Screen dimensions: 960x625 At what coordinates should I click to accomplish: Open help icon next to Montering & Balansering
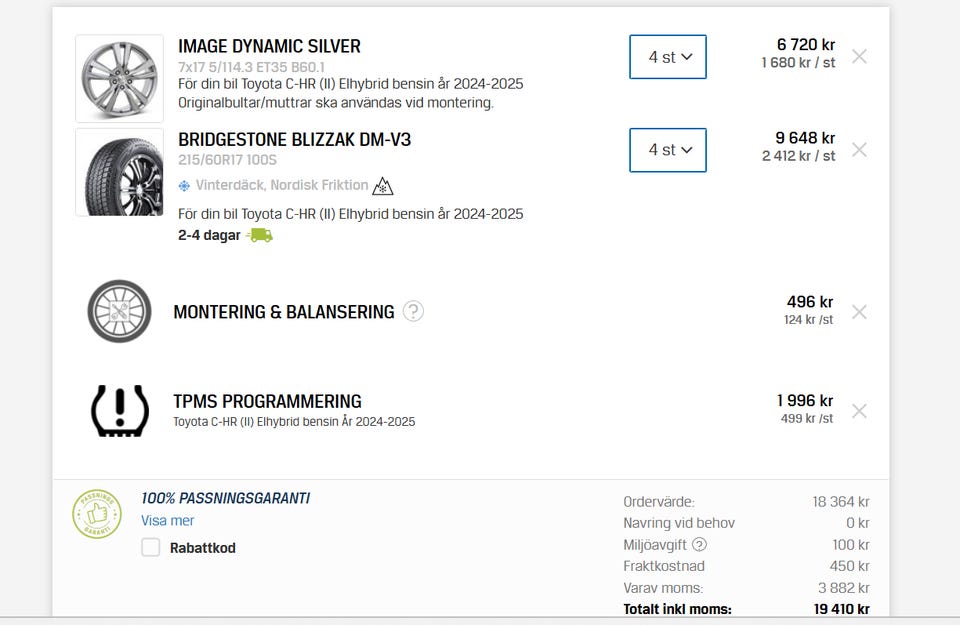click(413, 311)
